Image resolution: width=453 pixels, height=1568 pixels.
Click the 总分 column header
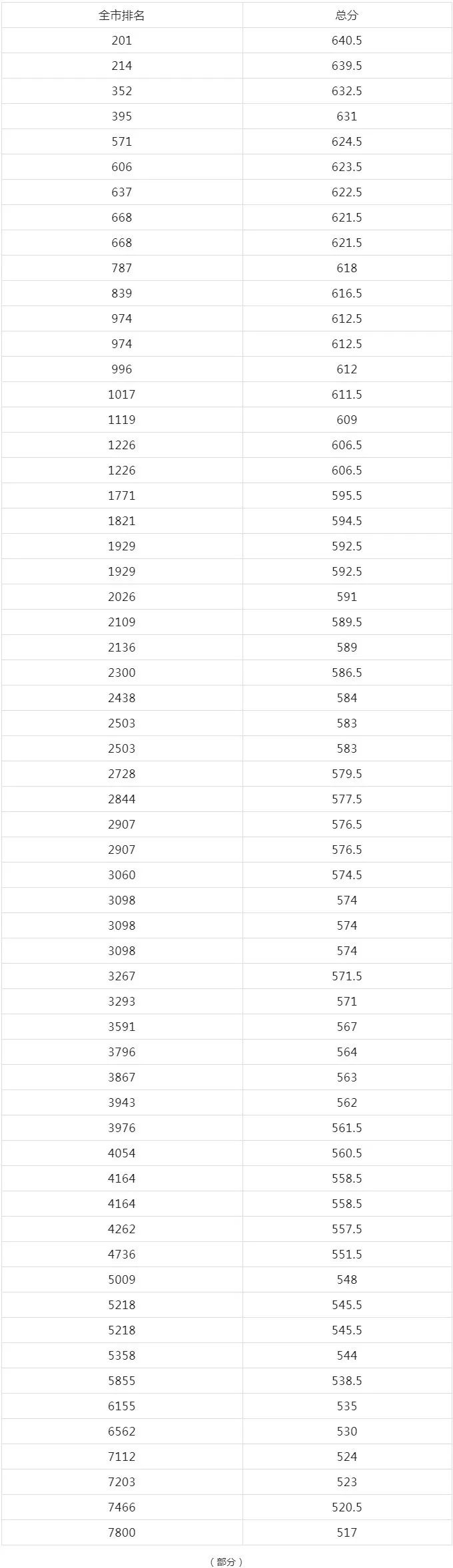(346, 15)
